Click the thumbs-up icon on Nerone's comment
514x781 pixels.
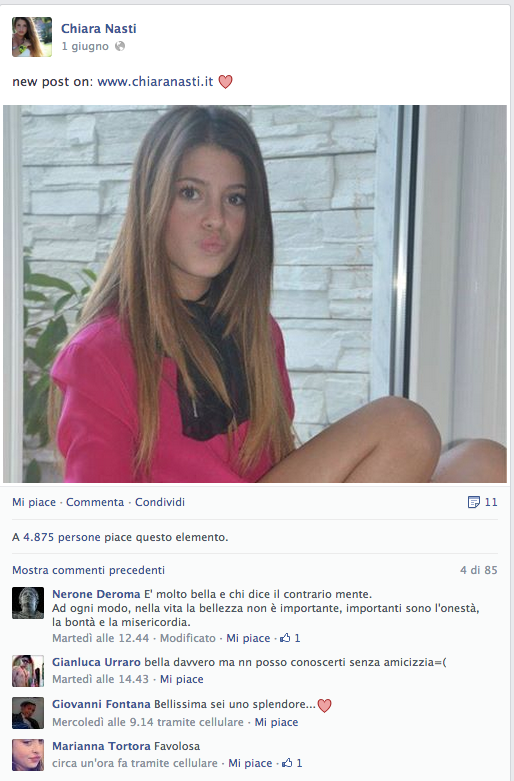pyautogui.click(x=285, y=638)
